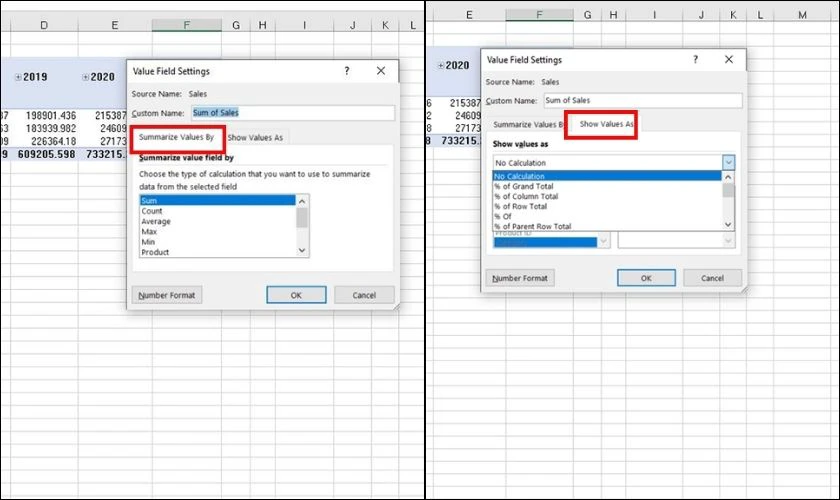Select column E header in right sheet
This screenshot has height=500, width=840.
pyautogui.click(x=469, y=15)
